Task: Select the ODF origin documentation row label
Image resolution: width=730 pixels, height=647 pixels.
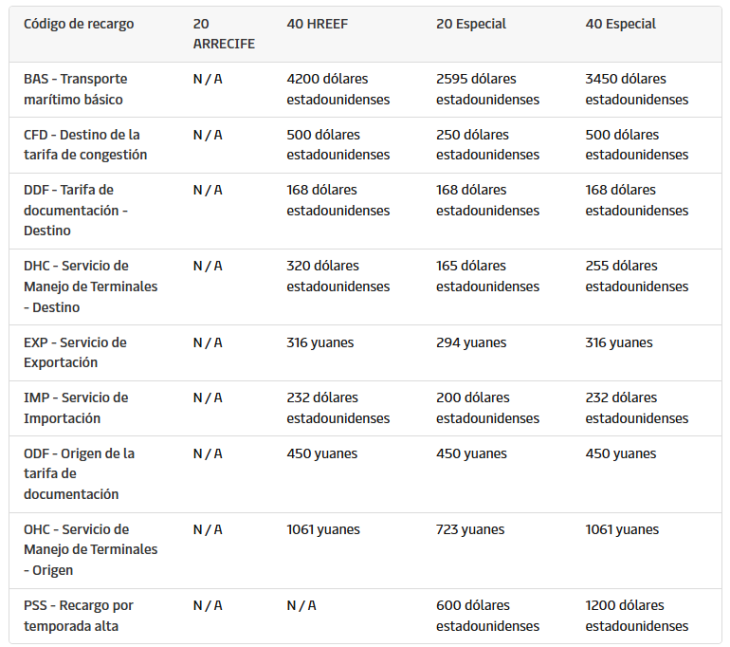Action: (x=79, y=474)
